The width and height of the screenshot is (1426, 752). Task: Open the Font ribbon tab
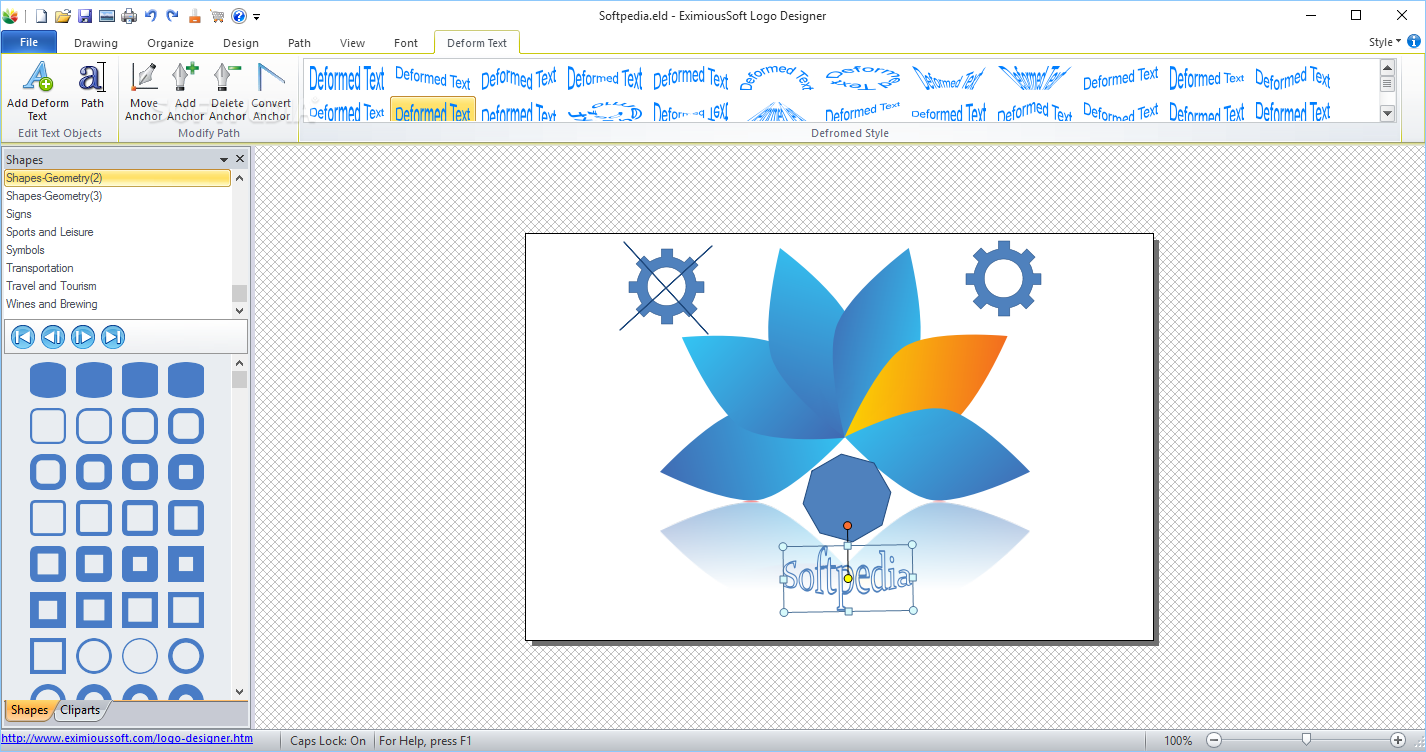coord(406,43)
